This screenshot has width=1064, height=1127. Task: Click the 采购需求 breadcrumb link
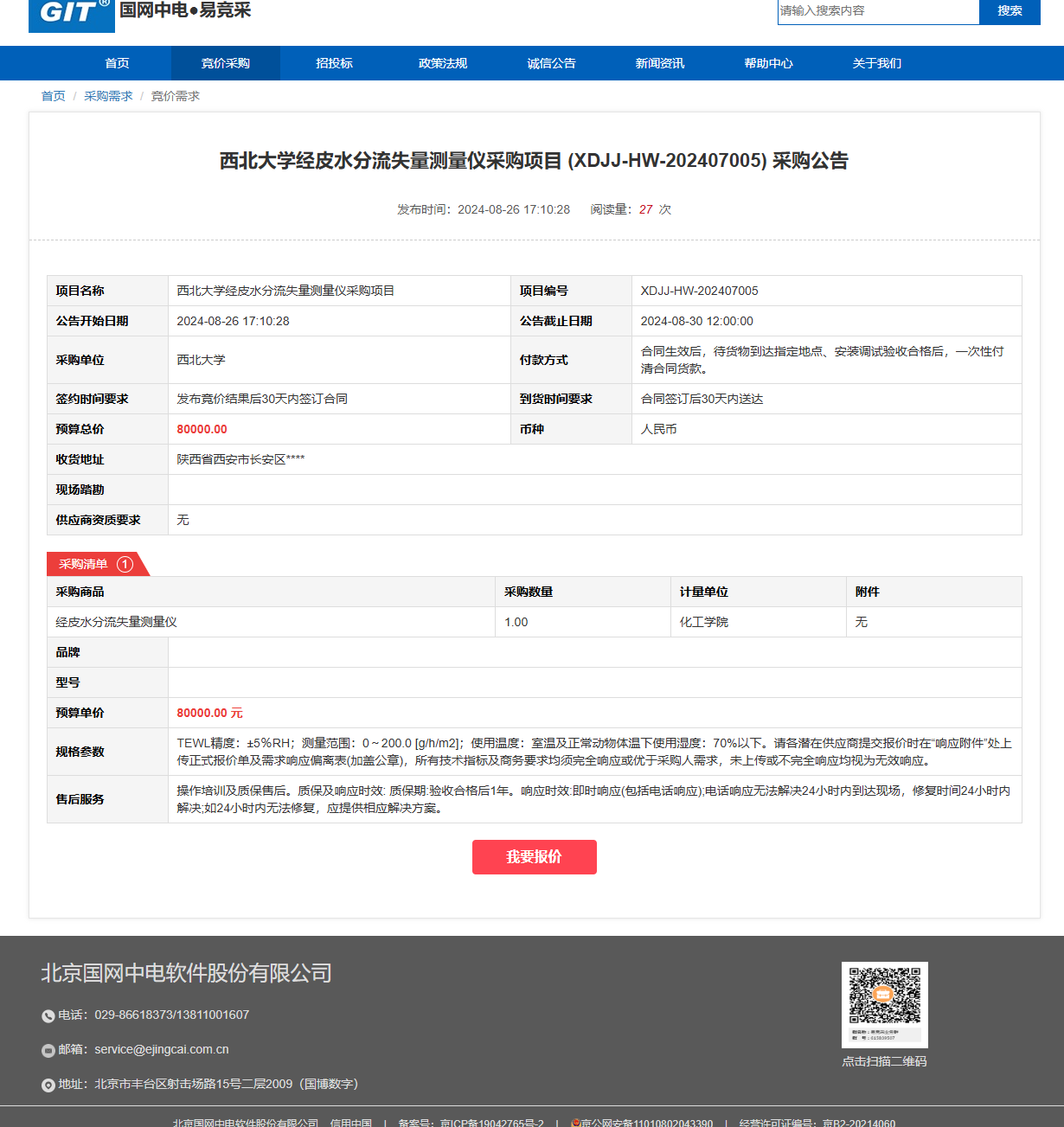pos(108,96)
